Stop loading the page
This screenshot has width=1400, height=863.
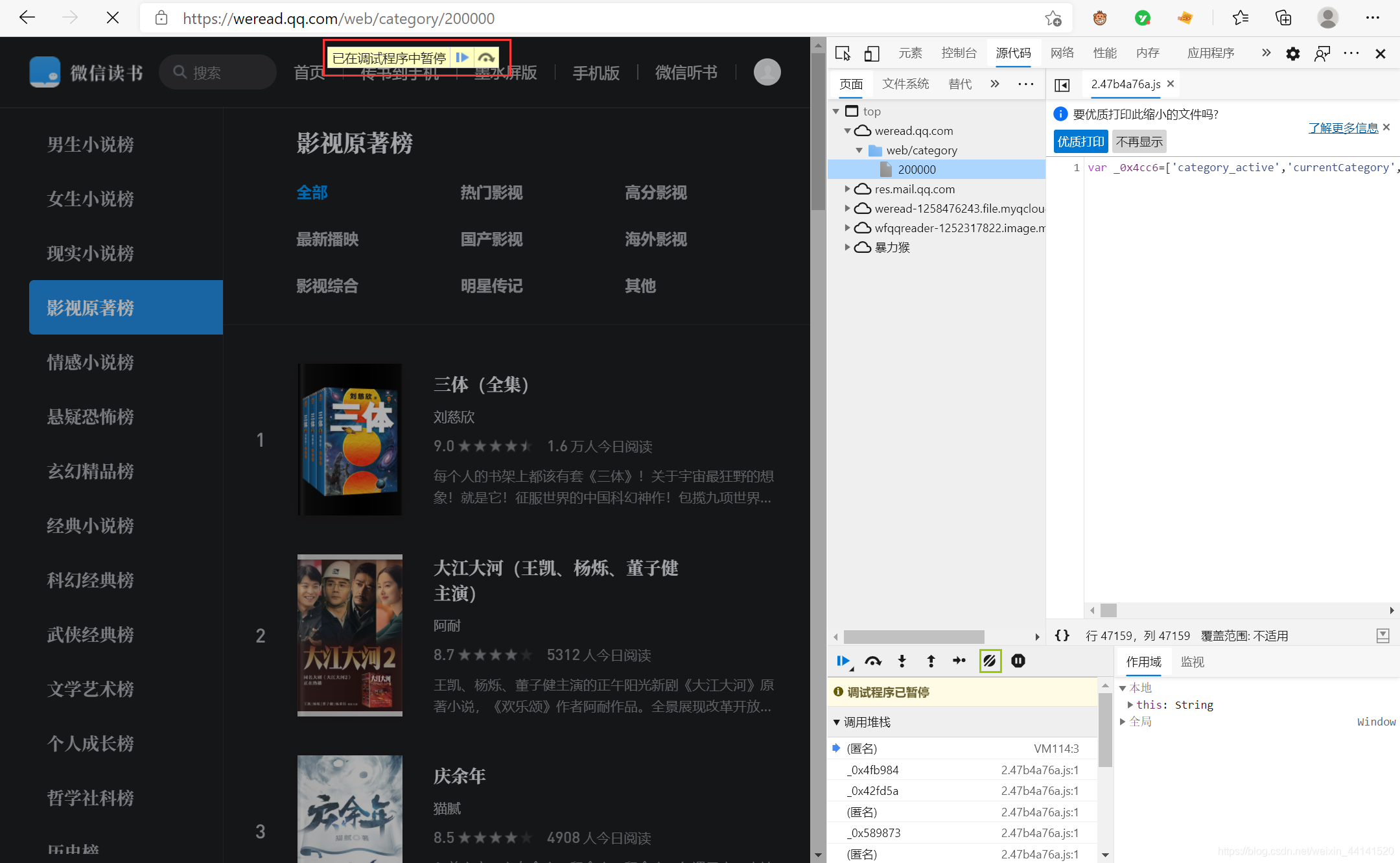113,18
